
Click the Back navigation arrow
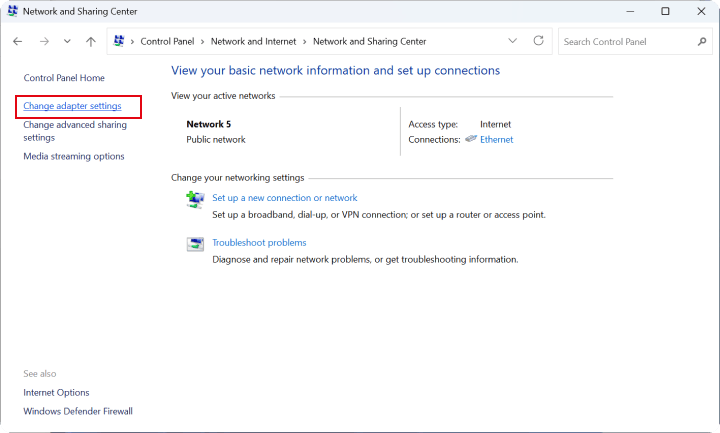point(17,41)
